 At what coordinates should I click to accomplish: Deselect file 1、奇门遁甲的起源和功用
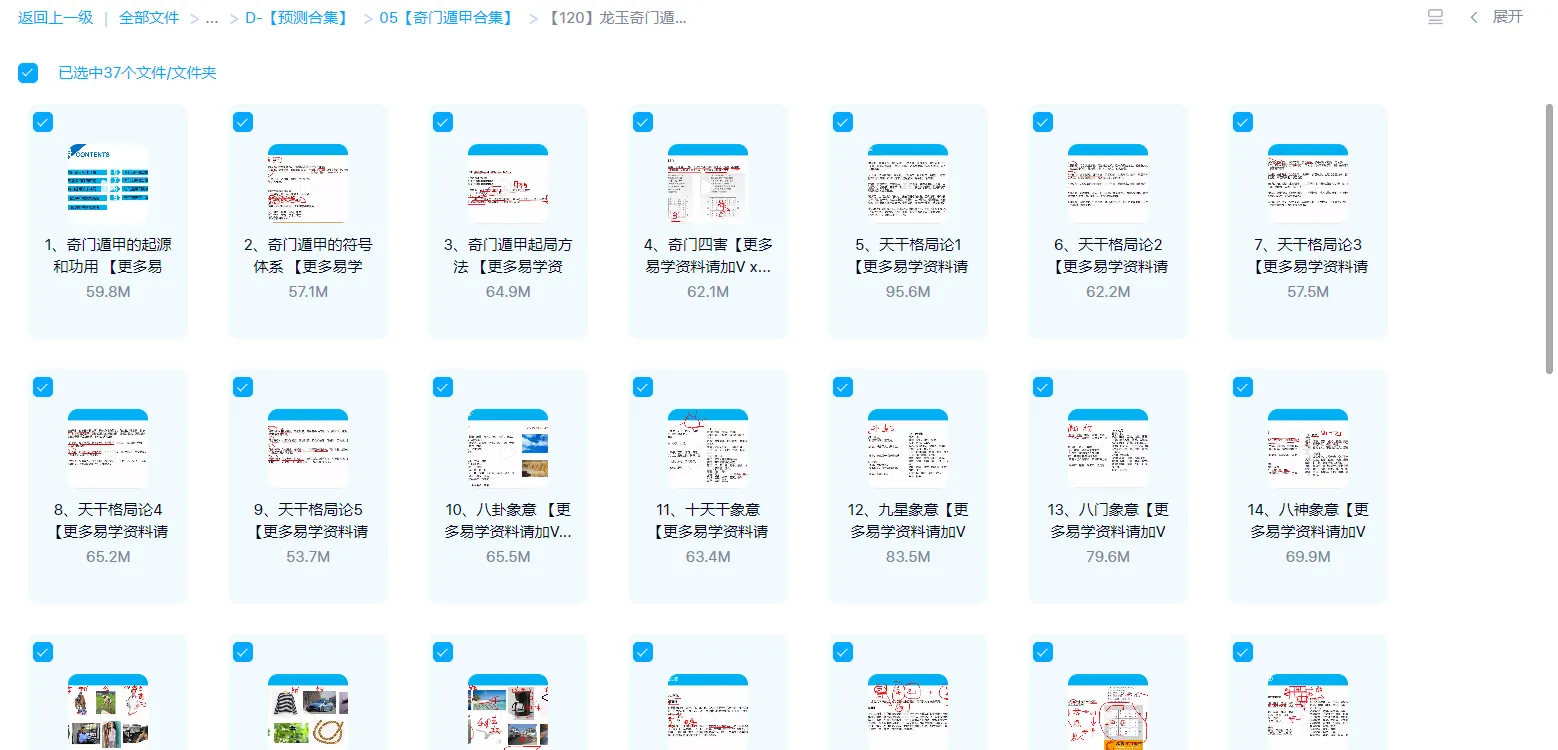(42, 121)
